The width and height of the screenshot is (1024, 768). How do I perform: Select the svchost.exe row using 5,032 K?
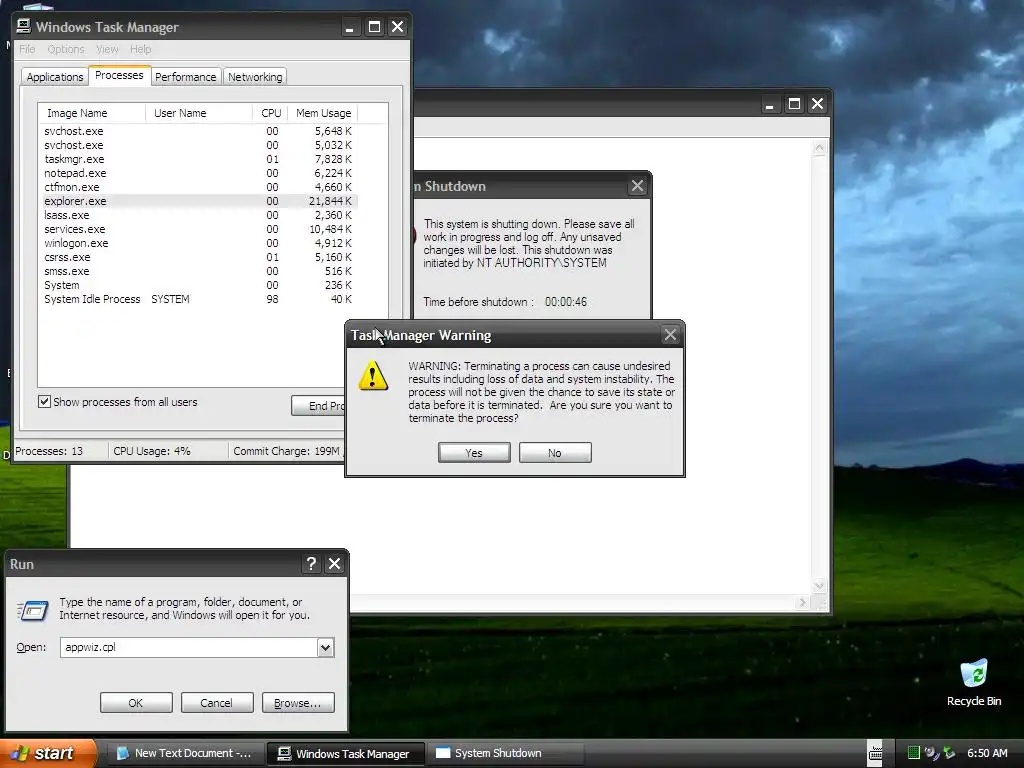tap(198, 145)
